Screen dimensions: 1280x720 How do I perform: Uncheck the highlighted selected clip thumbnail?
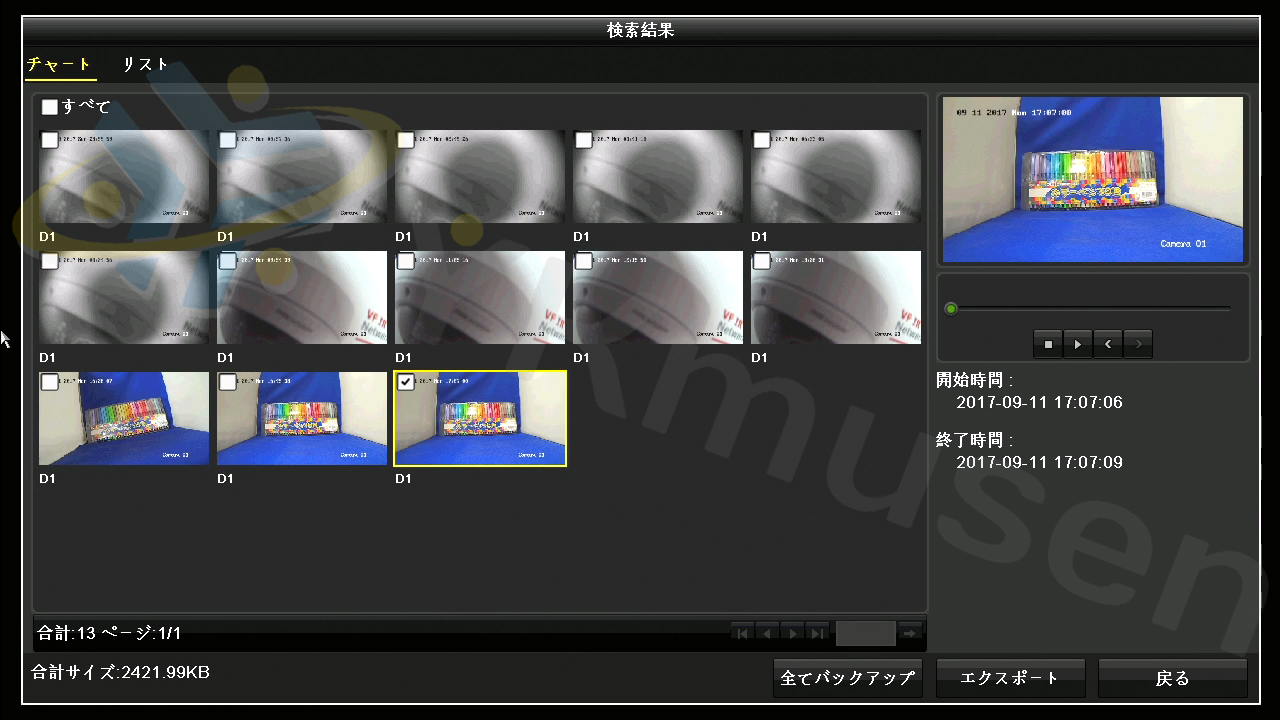pos(404,381)
